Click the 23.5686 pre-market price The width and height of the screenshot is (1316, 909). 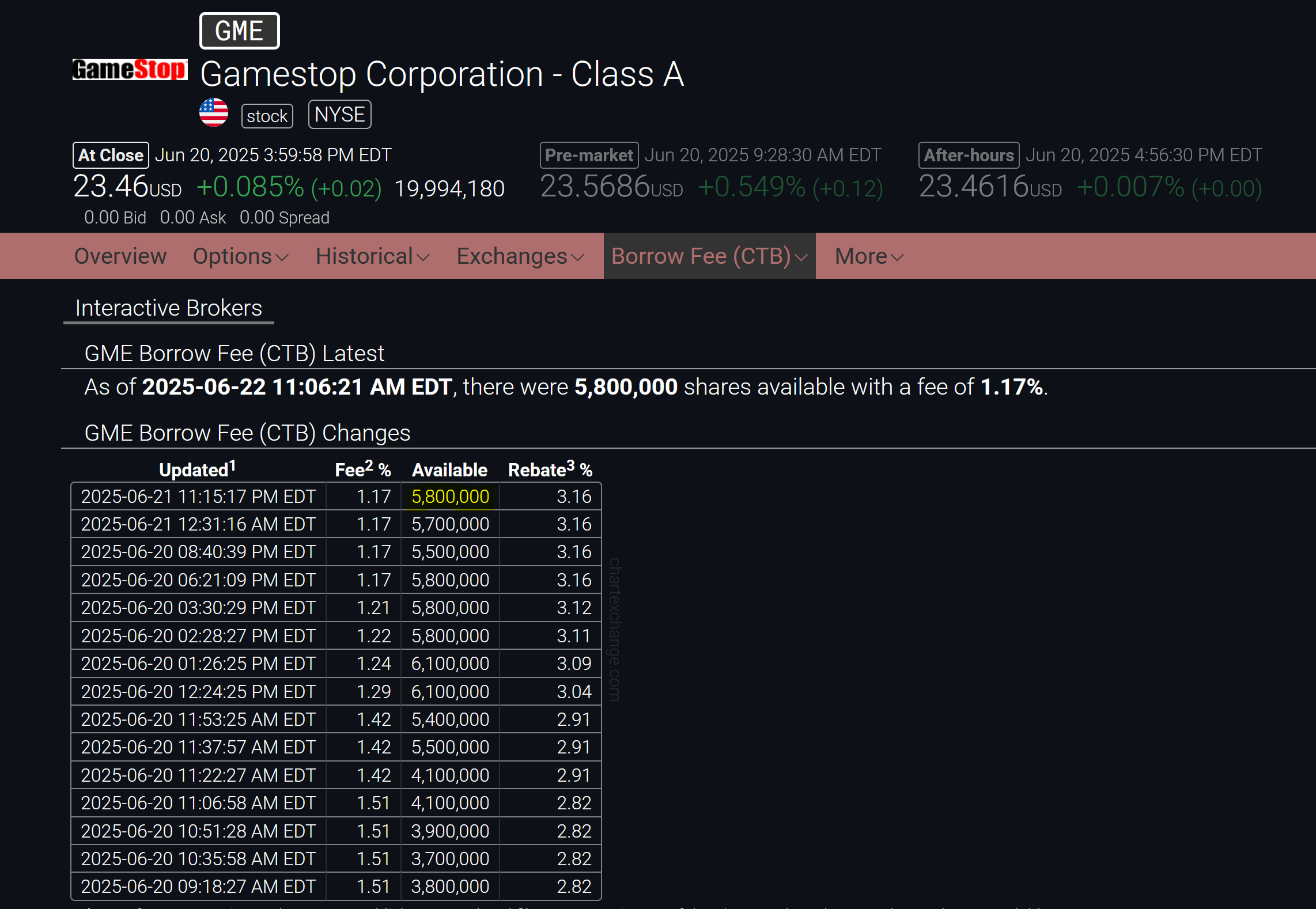(x=611, y=187)
